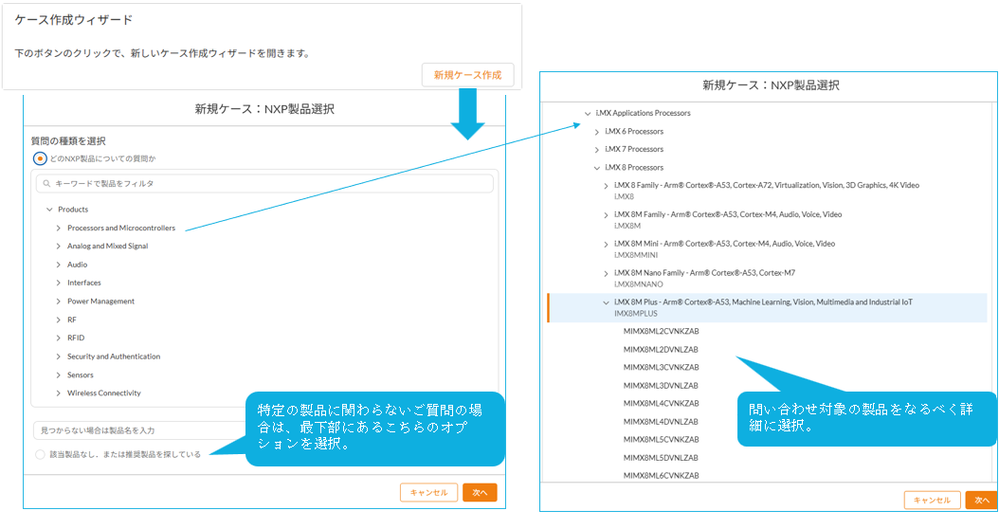Collapse i.MX Applications Processors chevron
Image resolution: width=999 pixels, height=513 pixels.
click(x=587, y=113)
